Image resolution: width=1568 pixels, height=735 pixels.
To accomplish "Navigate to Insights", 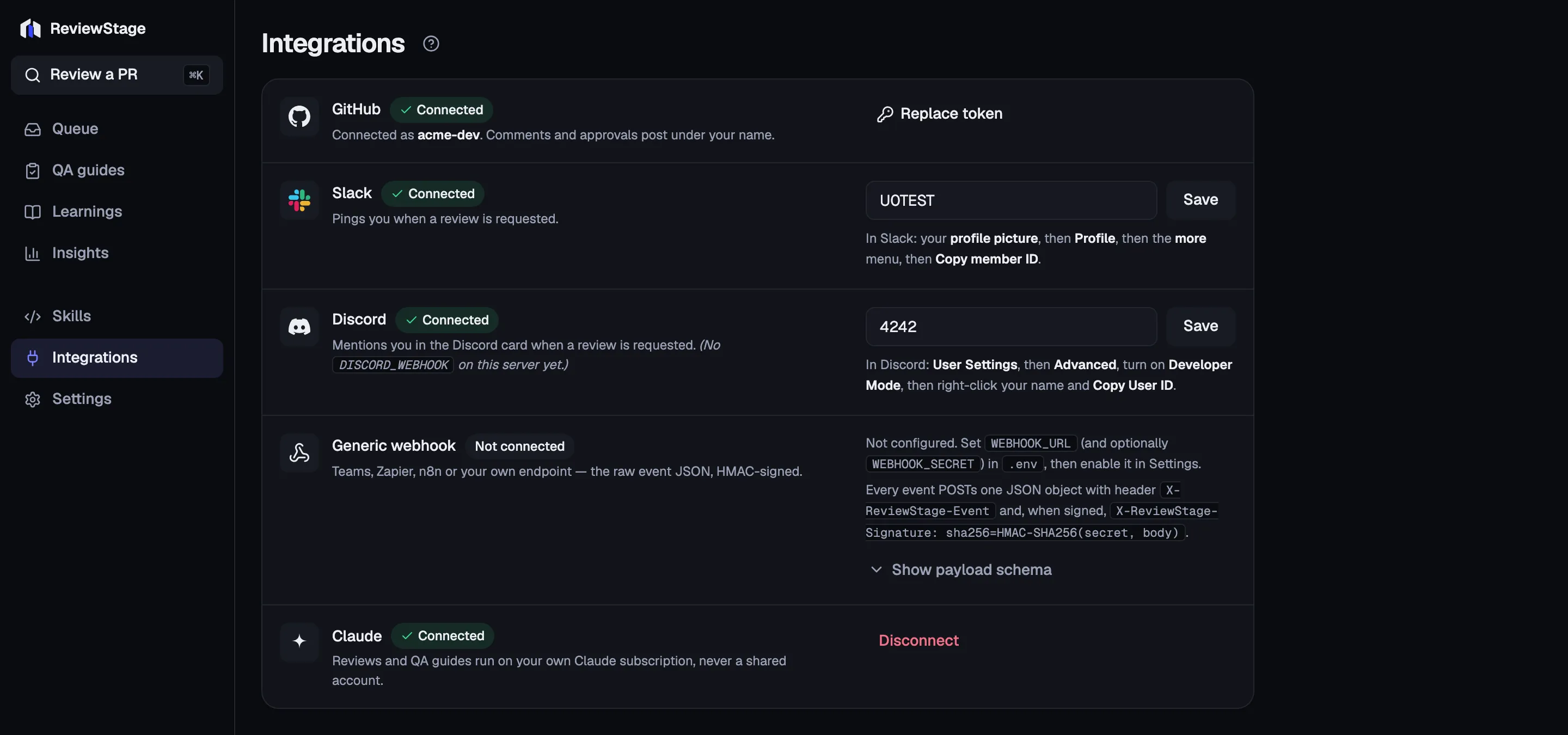I will tap(117, 253).
